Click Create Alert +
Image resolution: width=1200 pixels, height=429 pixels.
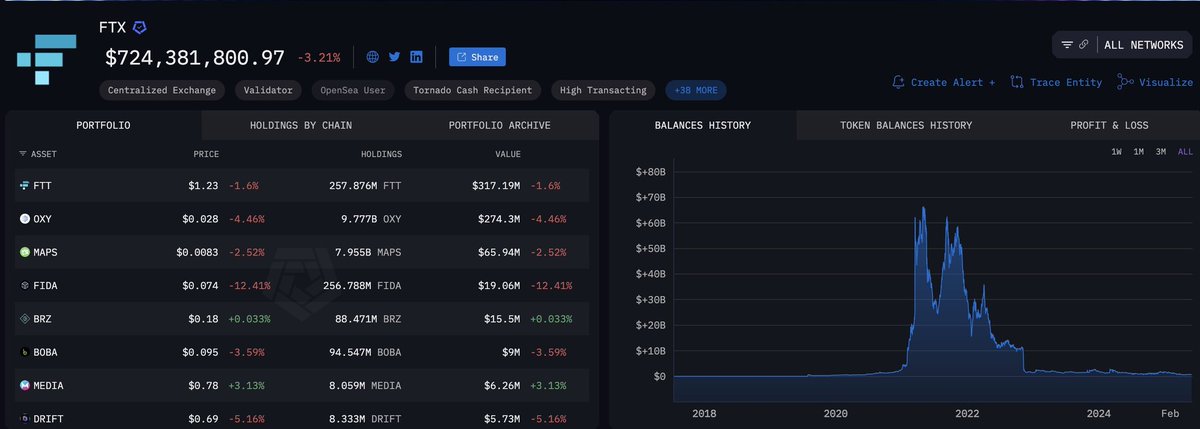(944, 82)
